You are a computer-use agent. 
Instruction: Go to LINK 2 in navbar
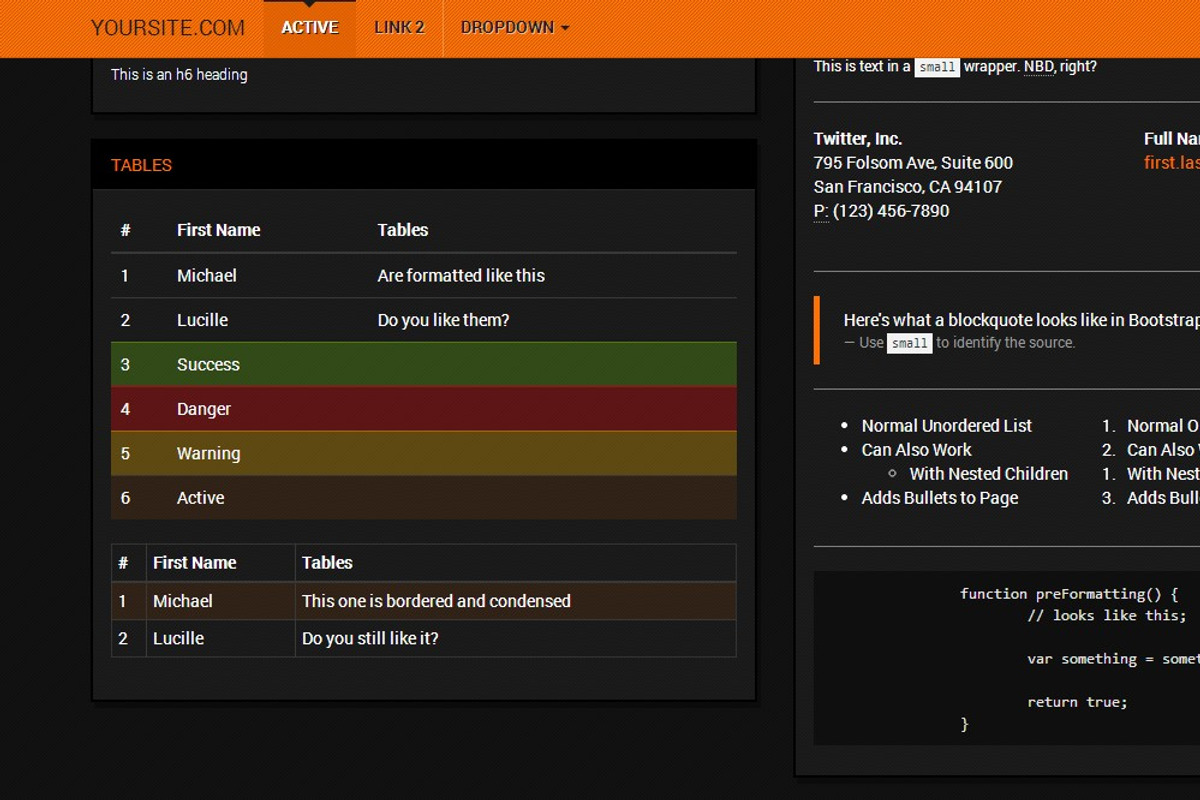(399, 28)
